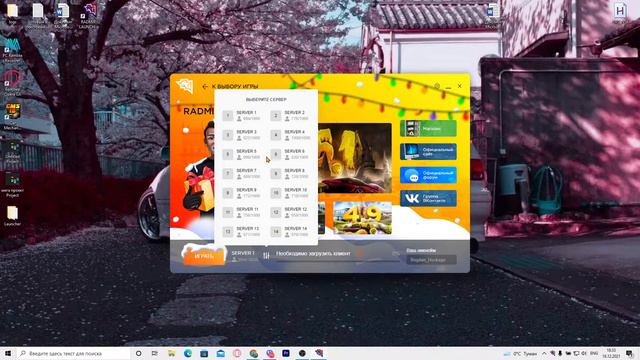Viewport: 640px width, 360px height.
Task: Open the Launcher folder on desktop
Action: click(12, 216)
